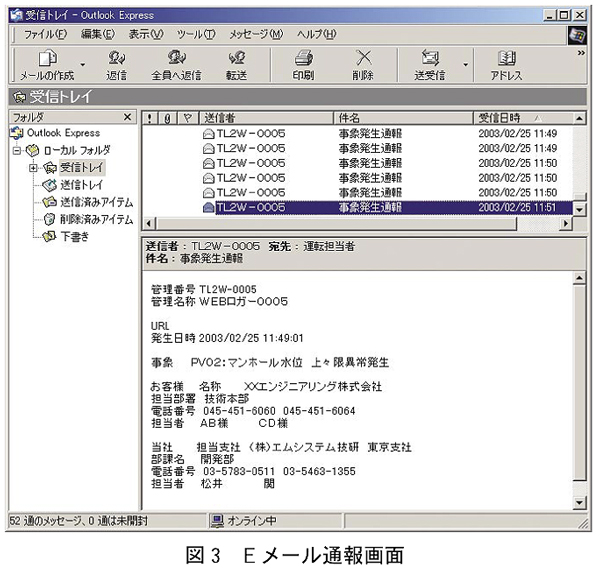600x571 pixels.
Task: Sort by priority (!) column header
Action: tap(150, 118)
